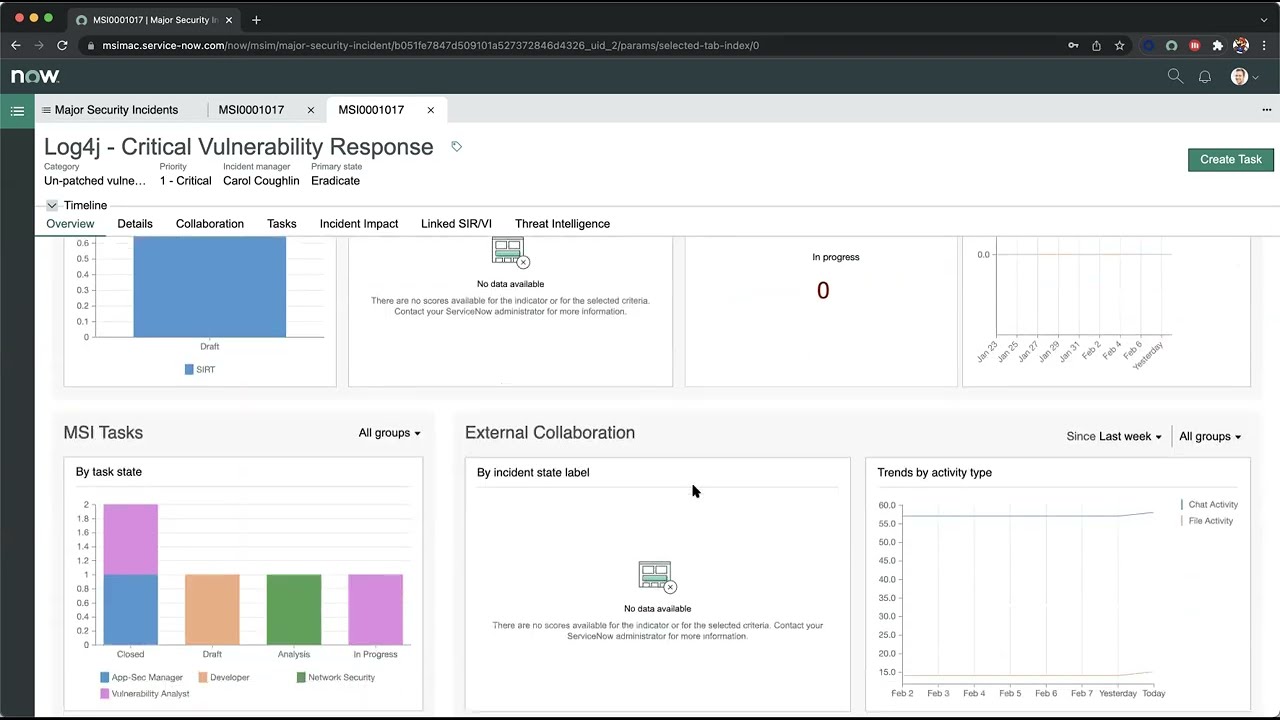
Task: Switch to the Details tab
Action: 135,224
